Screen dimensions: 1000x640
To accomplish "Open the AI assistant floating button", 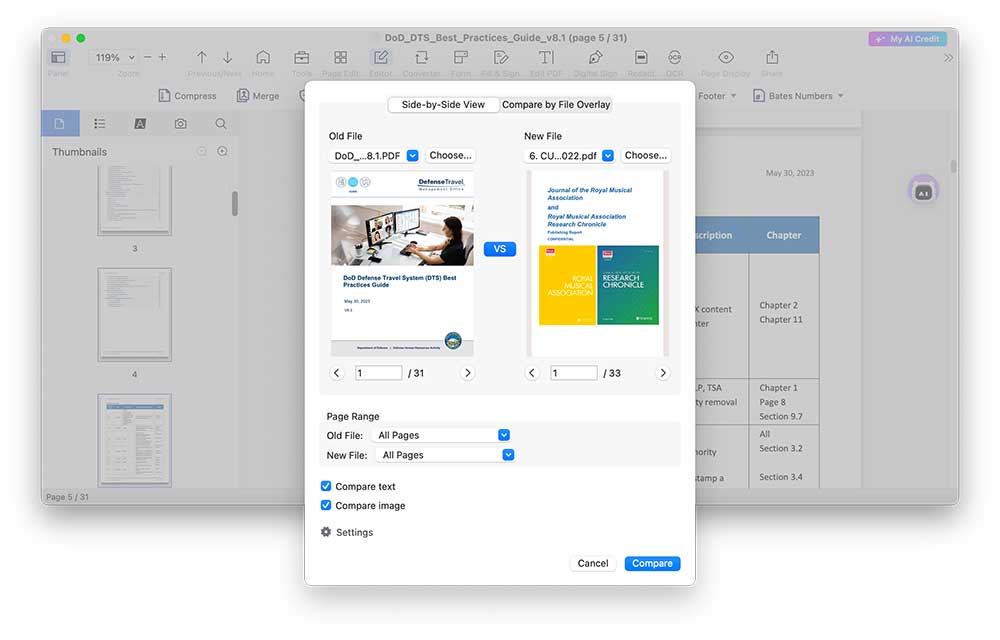I will (x=923, y=191).
